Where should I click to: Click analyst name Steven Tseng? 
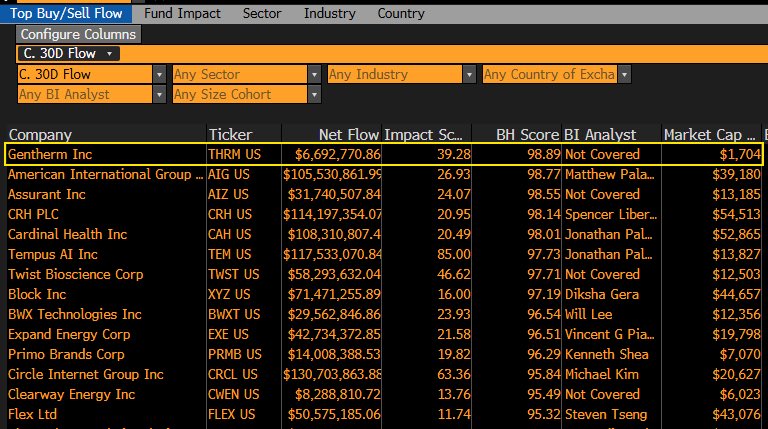606,414
